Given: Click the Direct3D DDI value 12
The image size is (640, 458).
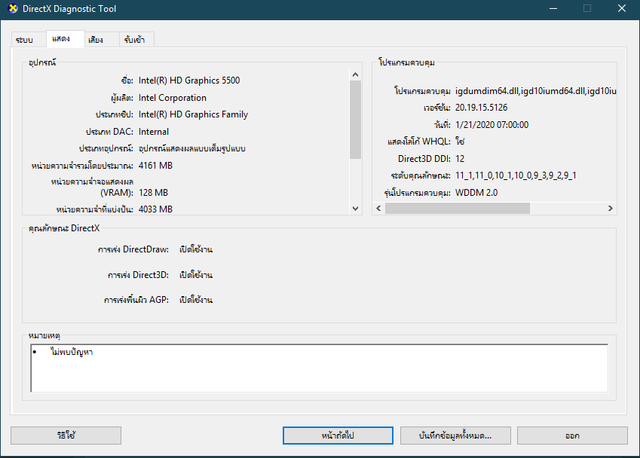Looking at the screenshot, I should click(x=460, y=159).
